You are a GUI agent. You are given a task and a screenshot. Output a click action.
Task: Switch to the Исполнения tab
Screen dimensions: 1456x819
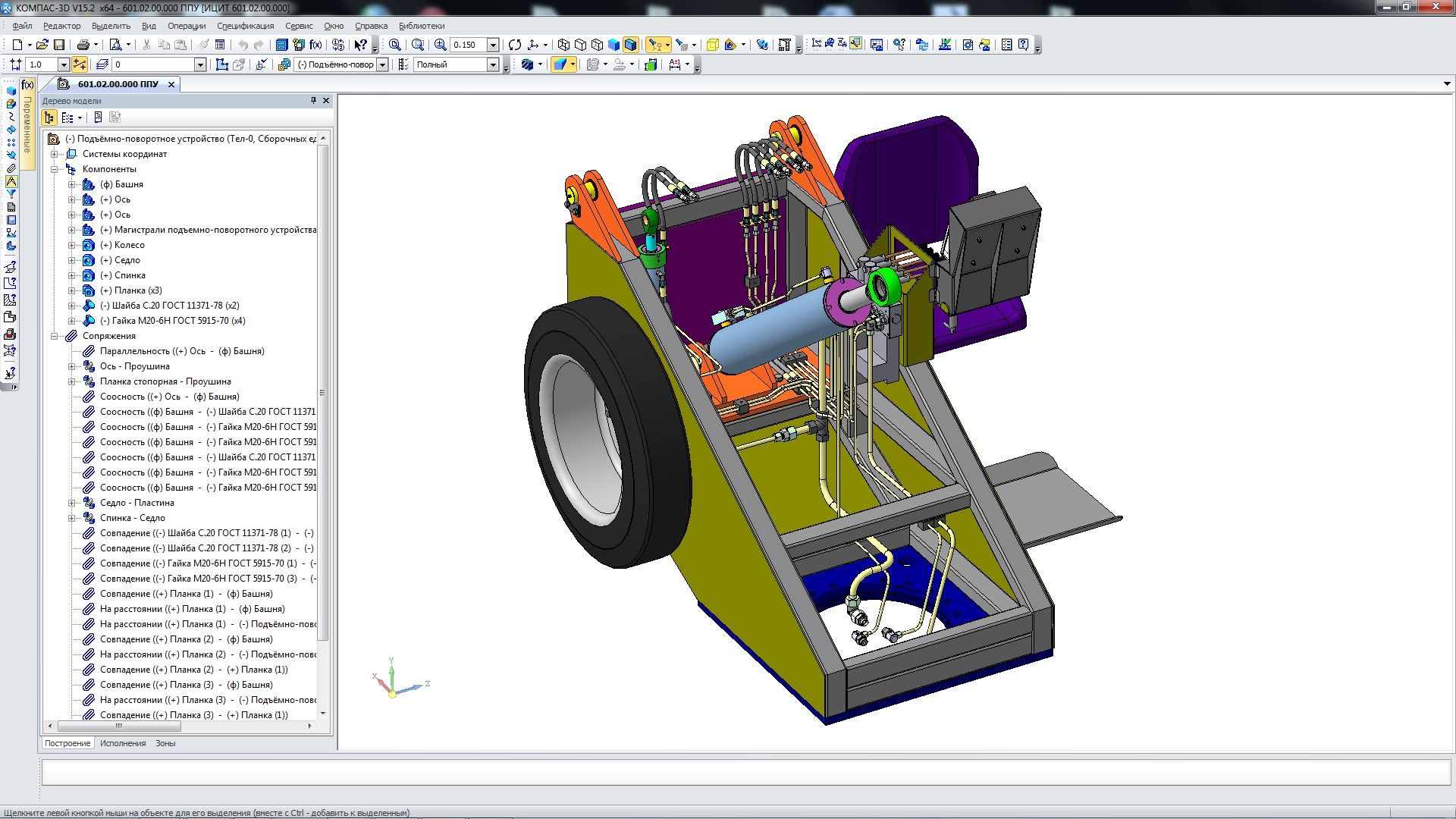(122, 743)
